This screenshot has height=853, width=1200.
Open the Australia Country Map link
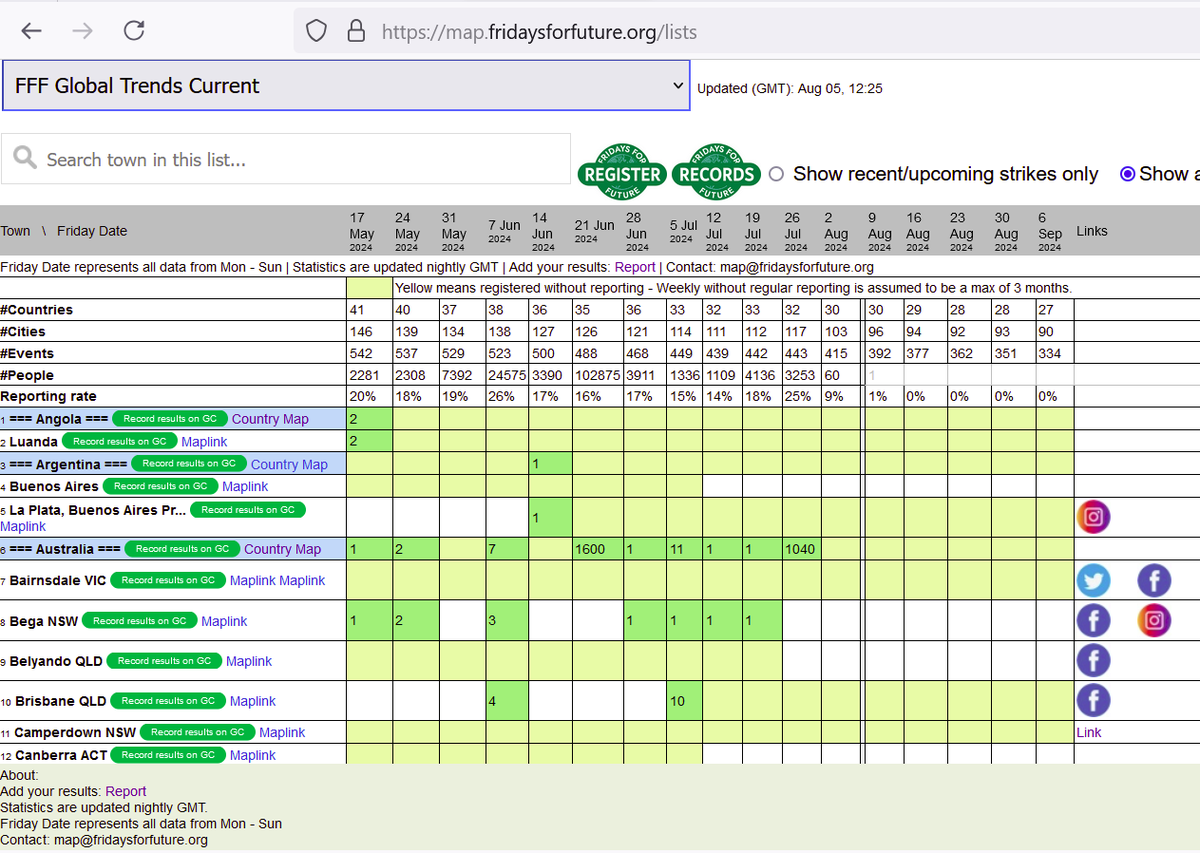[x=283, y=549]
